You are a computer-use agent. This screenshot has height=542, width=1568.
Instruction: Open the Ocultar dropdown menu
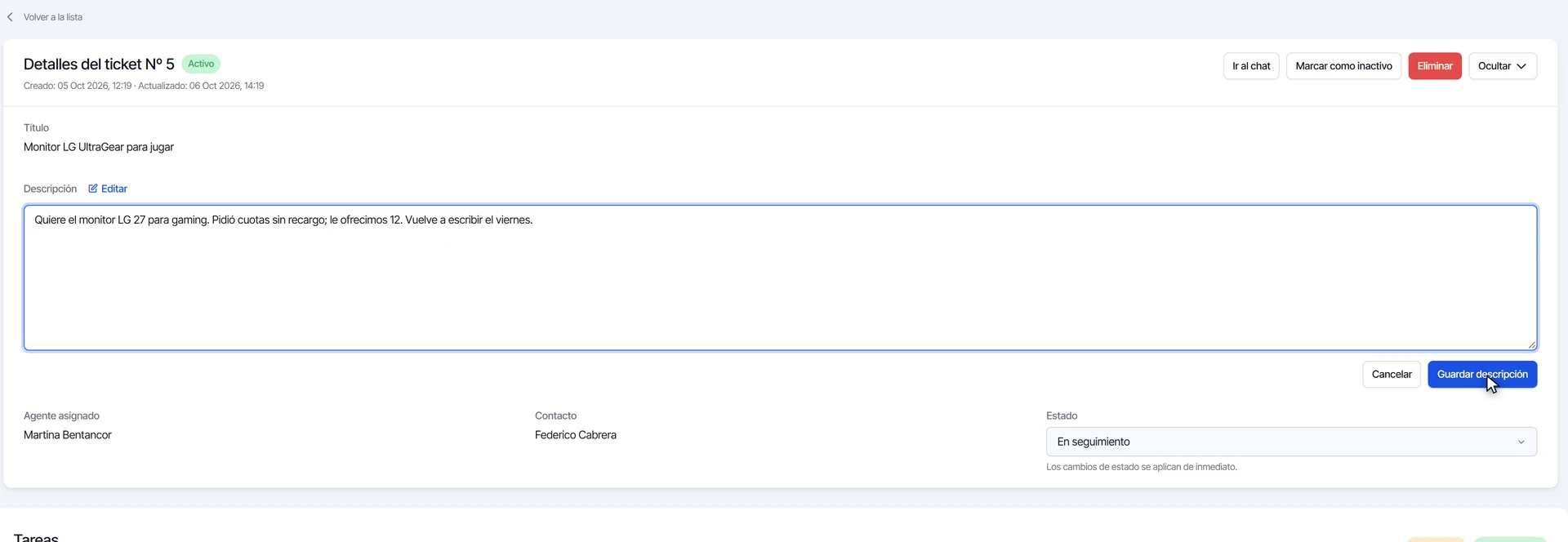(x=1503, y=66)
